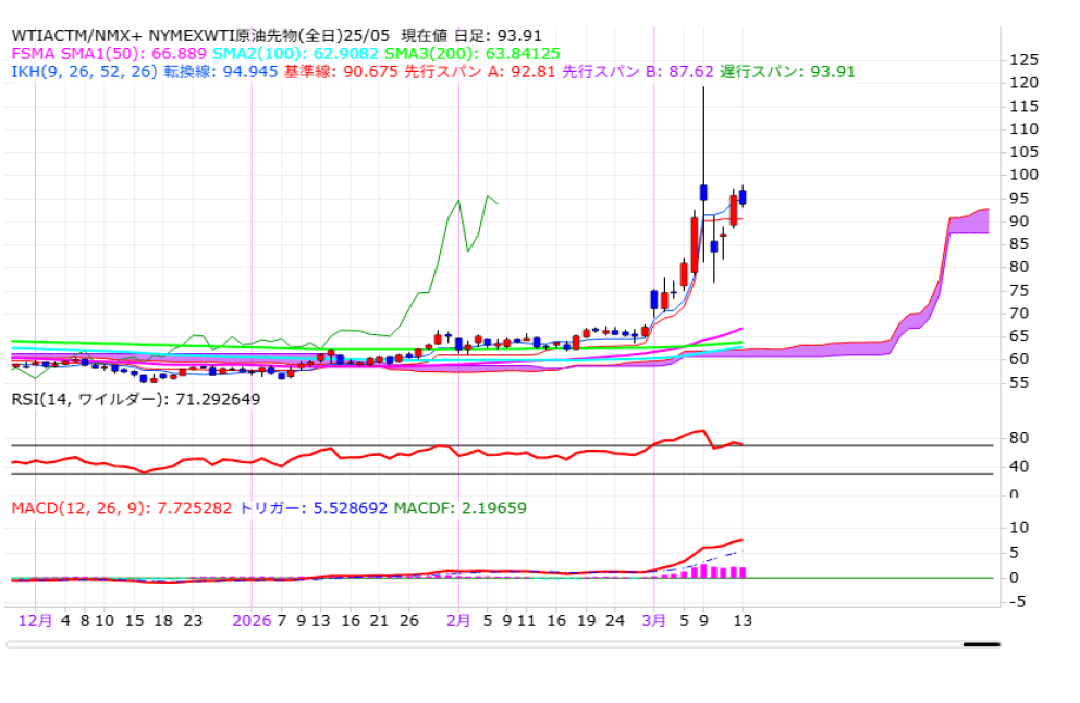Click the purple Ichimoku cloud at far right
The image size is (1080, 703).
click(x=968, y=225)
